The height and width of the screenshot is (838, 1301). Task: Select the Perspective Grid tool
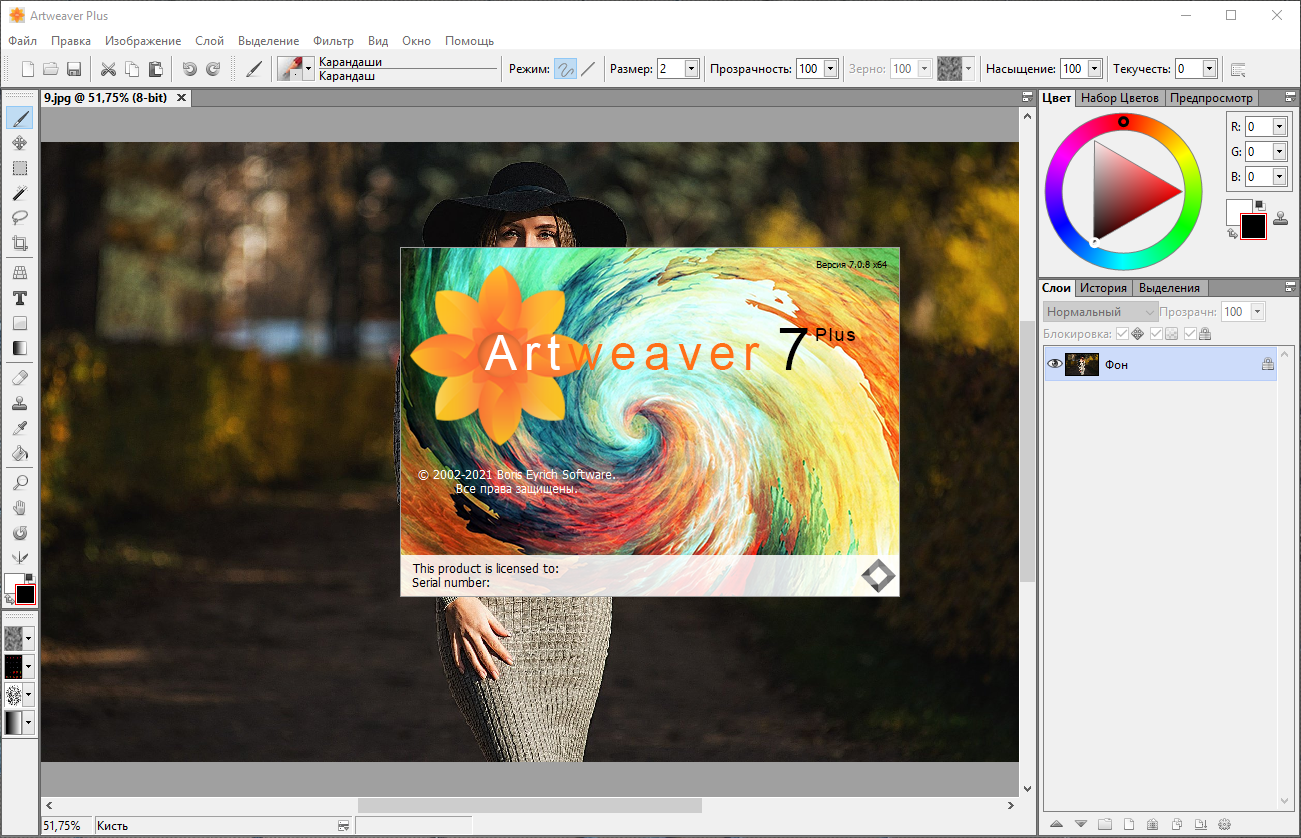tap(19, 272)
